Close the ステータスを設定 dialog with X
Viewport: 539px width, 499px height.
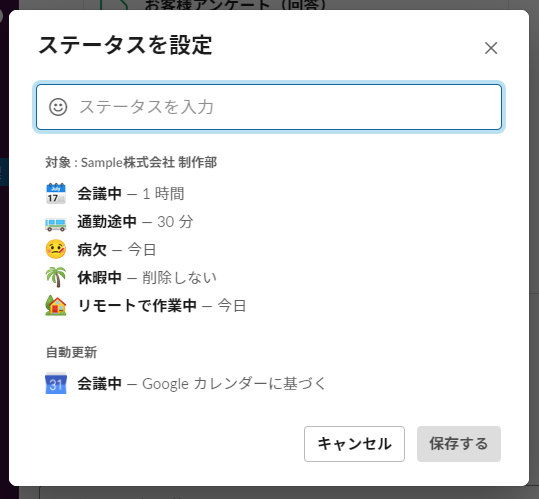[x=491, y=48]
